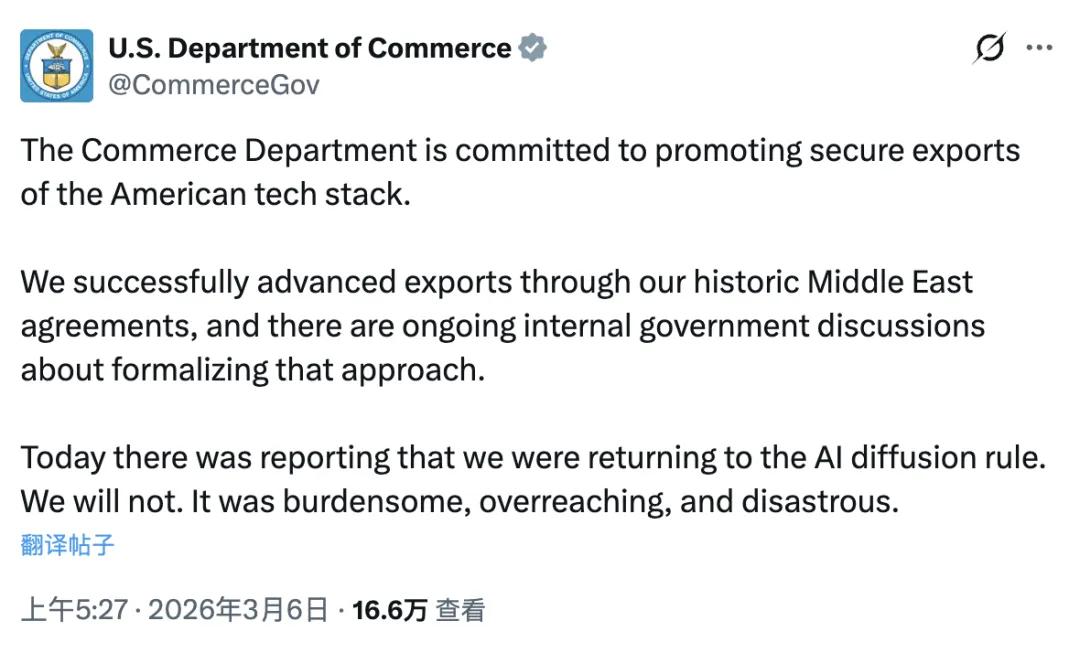Click the paragraph about Middle East agreements
The image size is (1080, 653).
tap(500, 326)
